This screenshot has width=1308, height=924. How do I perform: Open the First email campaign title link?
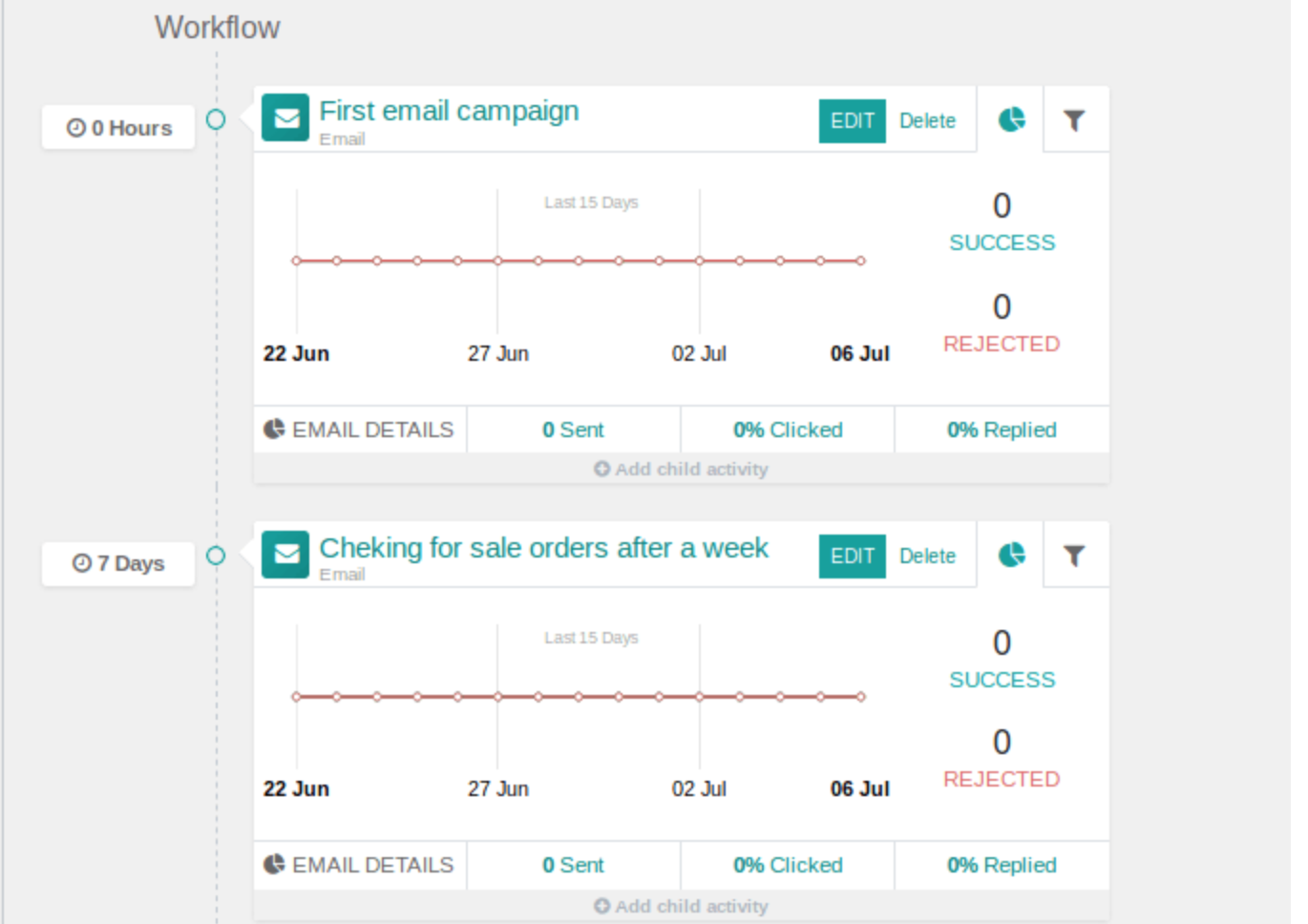pyautogui.click(x=449, y=111)
